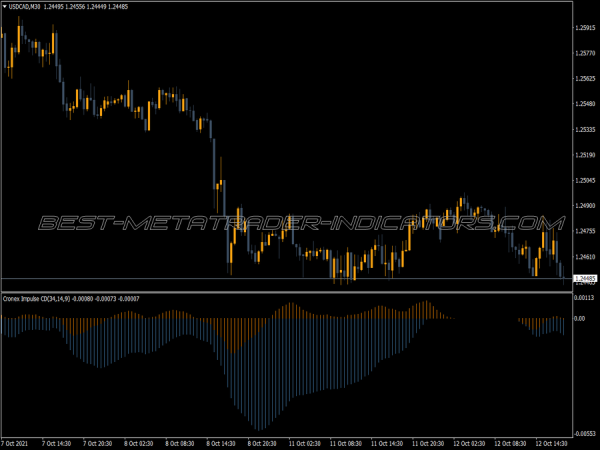Click the 1.25625 price axis label

coord(585,78)
